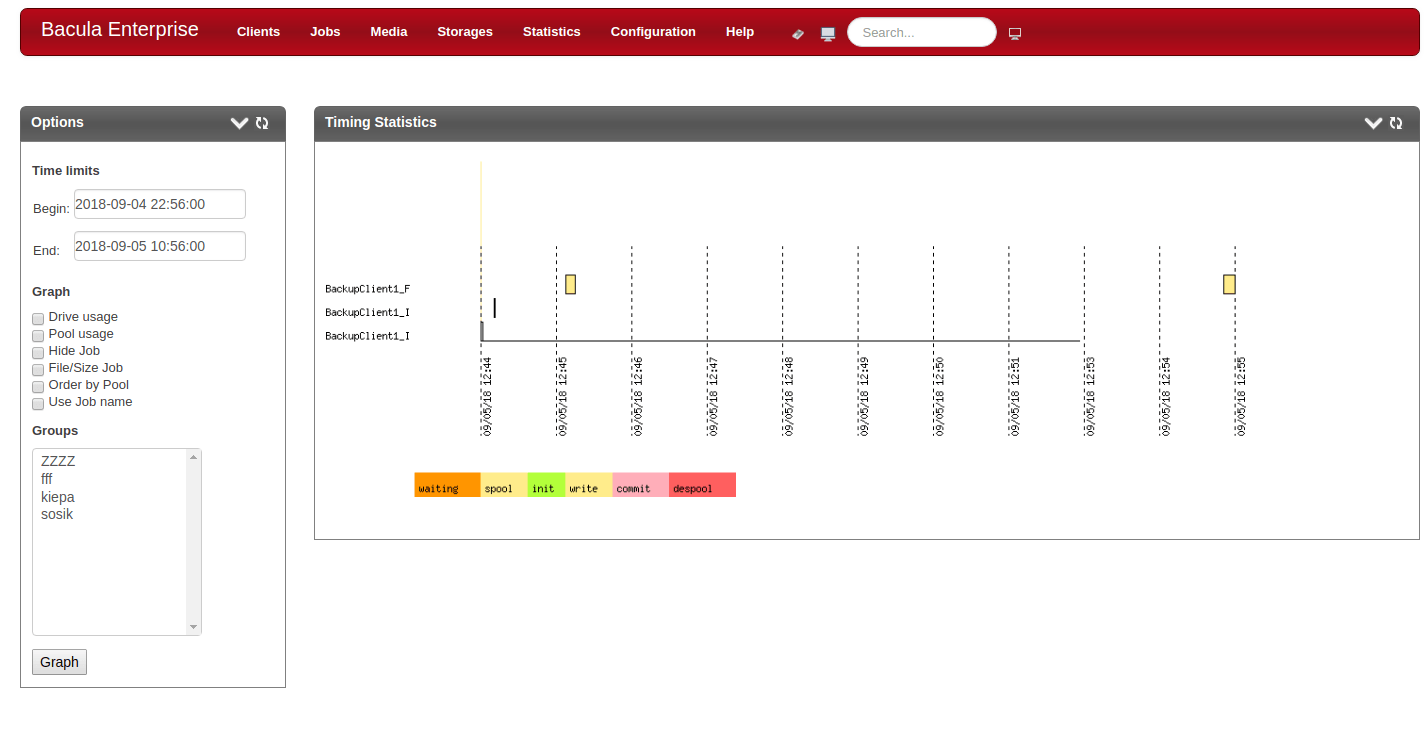Image resolution: width=1425 pixels, height=744 pixels.
Task: Click the monitor icon right of search box
Action: click(x=1015, y=33)
